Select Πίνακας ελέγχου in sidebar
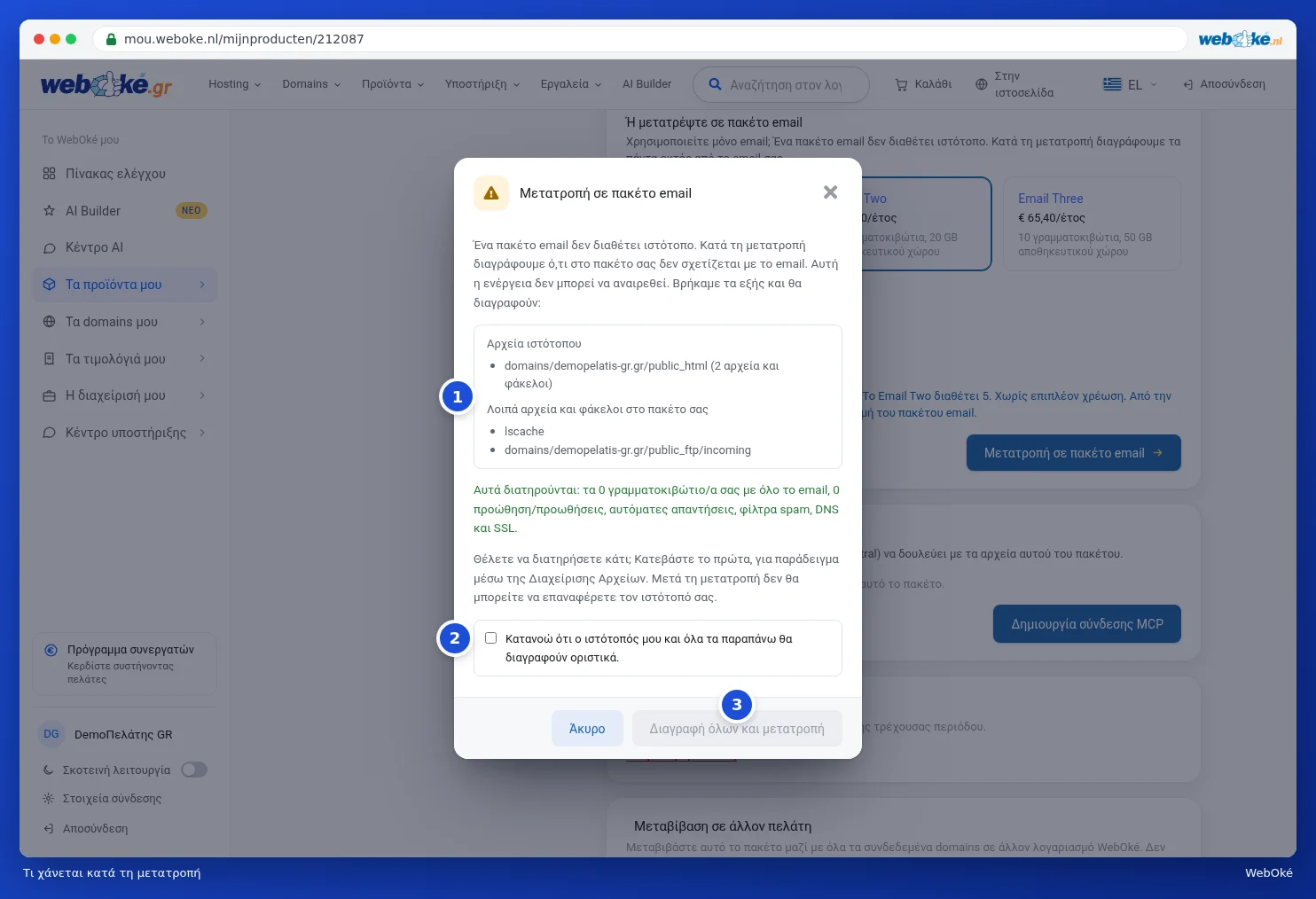Image resolution: width=1316 pixels, height=899 pixels. click(x=124, y=174)
